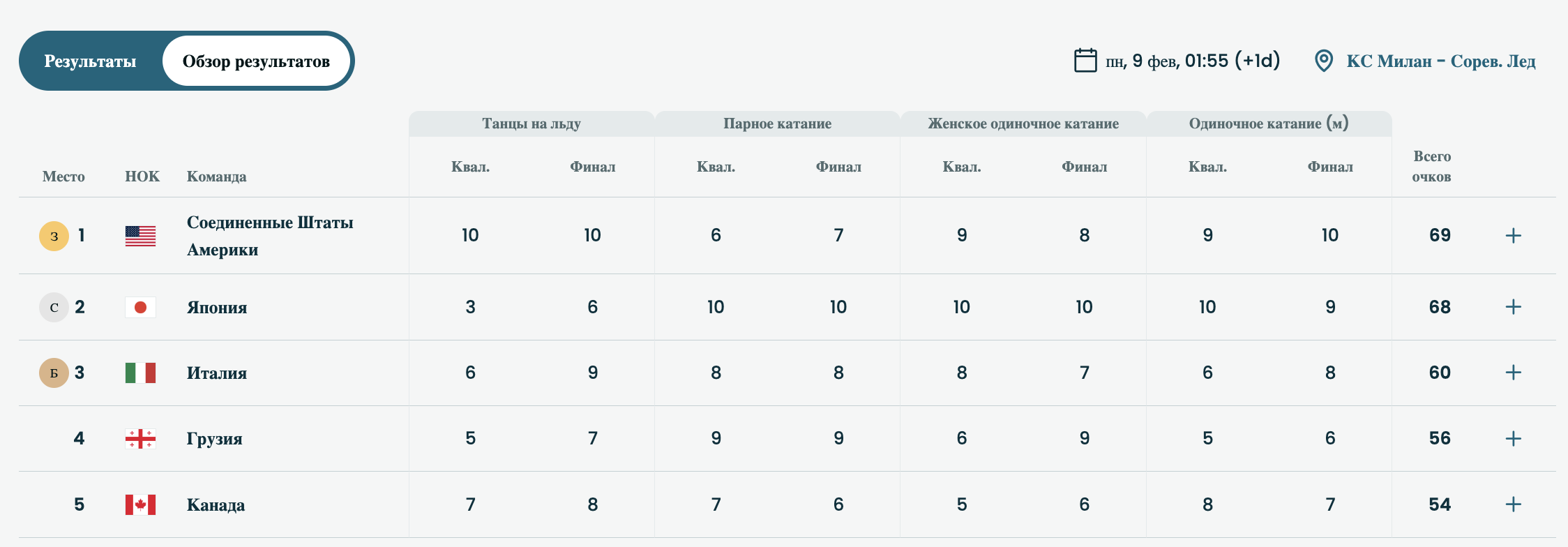Click the Canada flag icon
This screenshot has width=1568, height=547.
(x=140, y=504)
